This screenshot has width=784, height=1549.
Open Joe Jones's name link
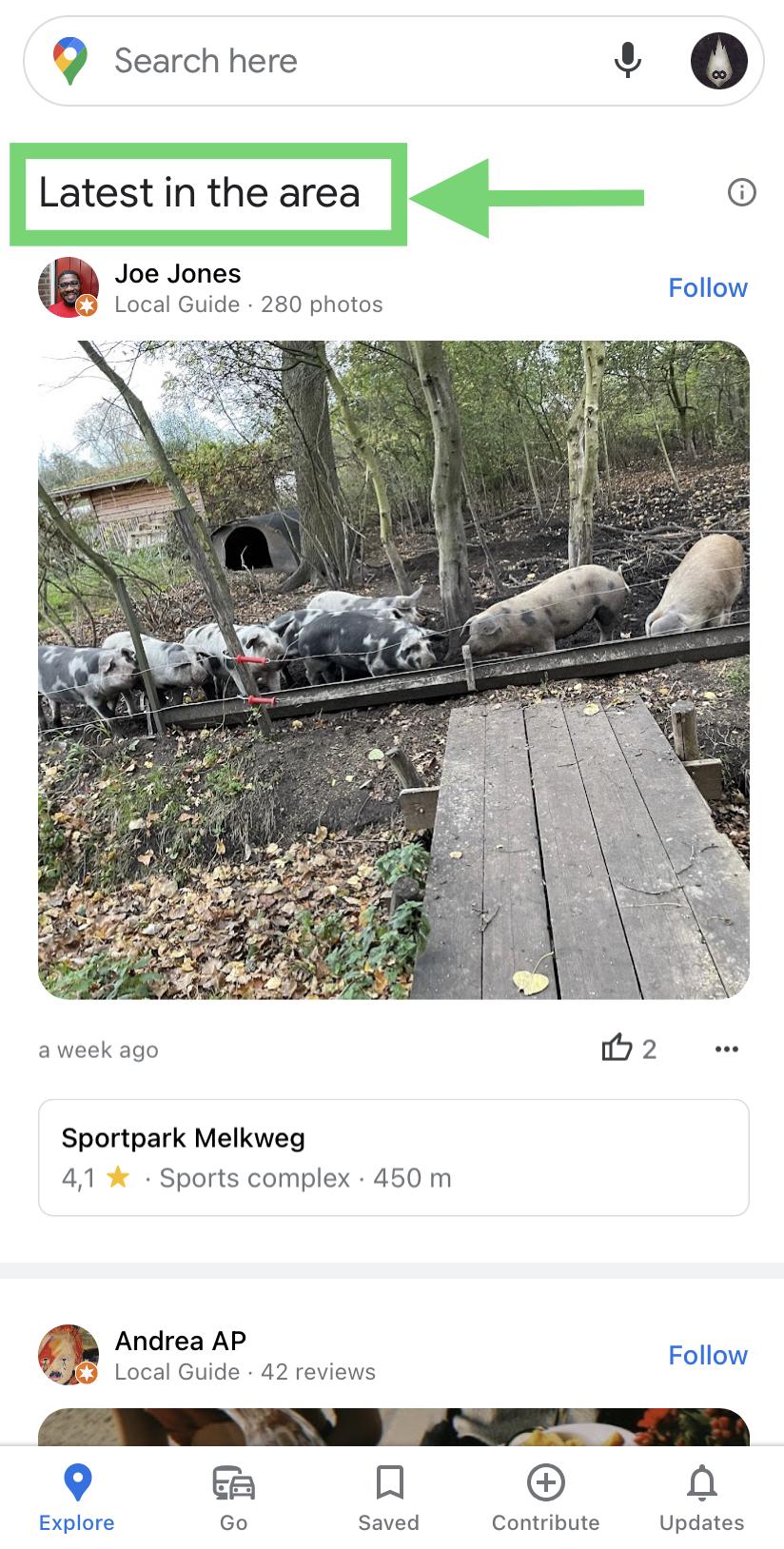pos(178,273)
